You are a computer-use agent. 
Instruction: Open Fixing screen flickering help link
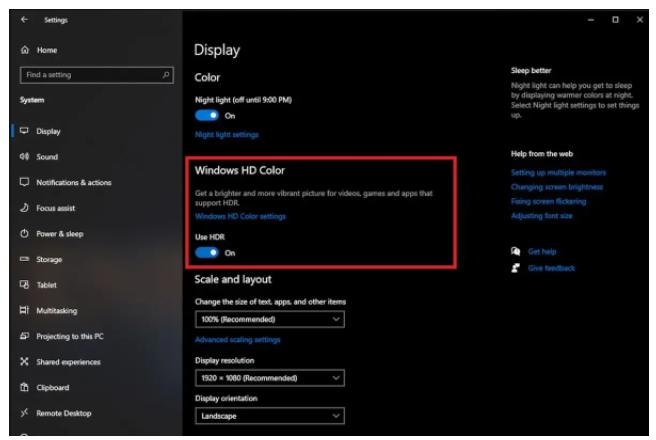[x=548, y=201]
